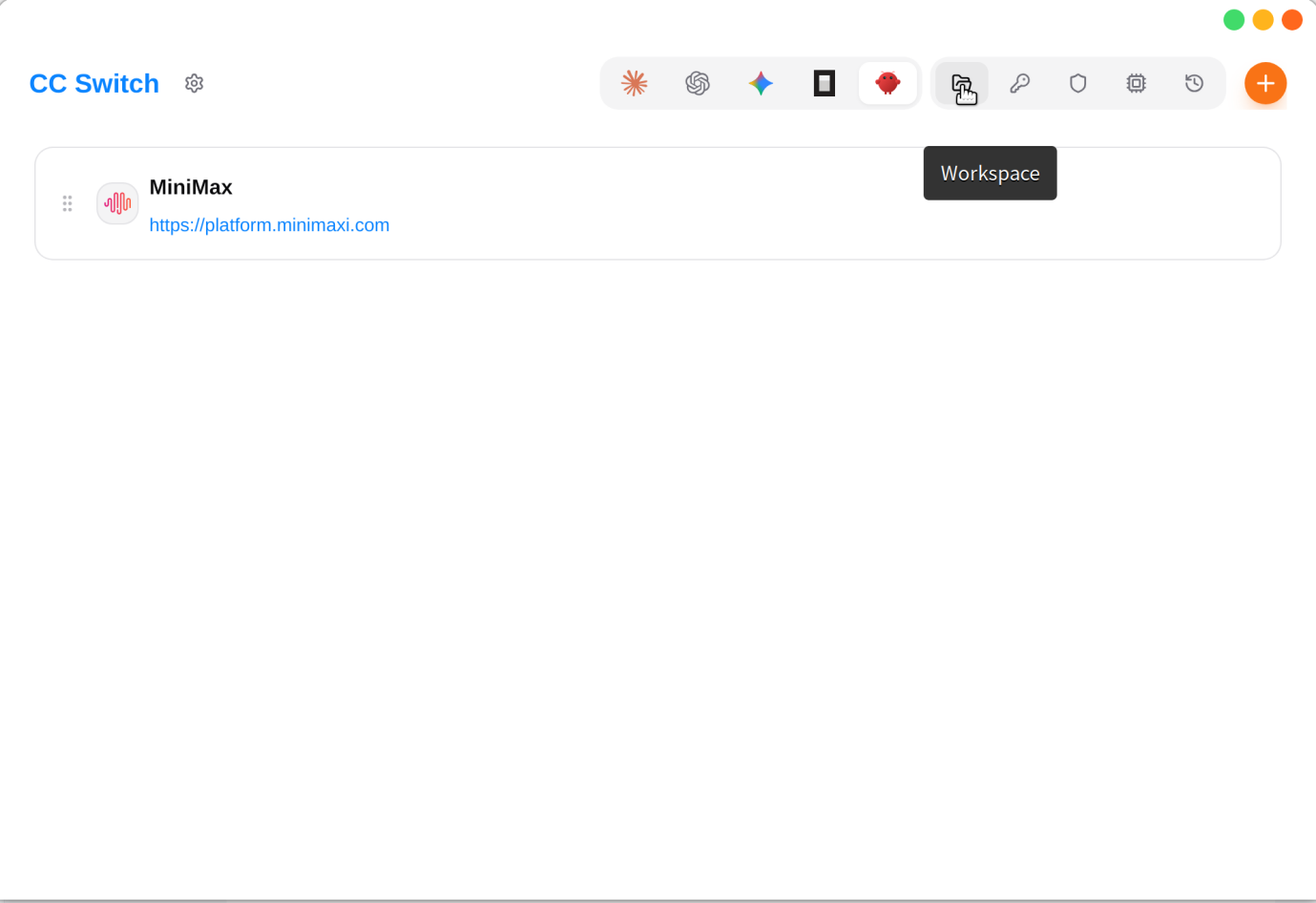The width and height of the screenshot is (1316, 903).
Task: Select the black square app tab
Action: pos(825,83)
